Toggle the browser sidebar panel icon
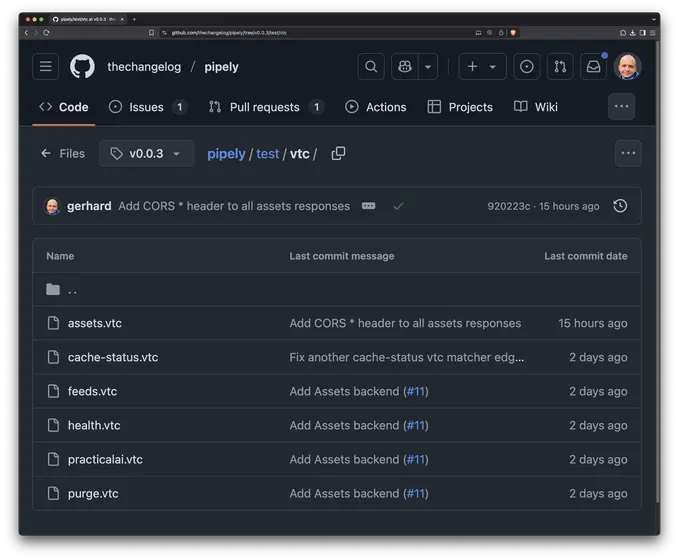Viewport: 679px width, 560px height. [643, 32]
